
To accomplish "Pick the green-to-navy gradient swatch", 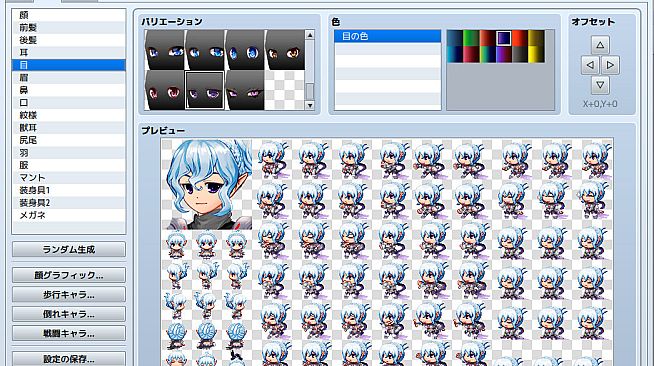I will click(487, 54).
